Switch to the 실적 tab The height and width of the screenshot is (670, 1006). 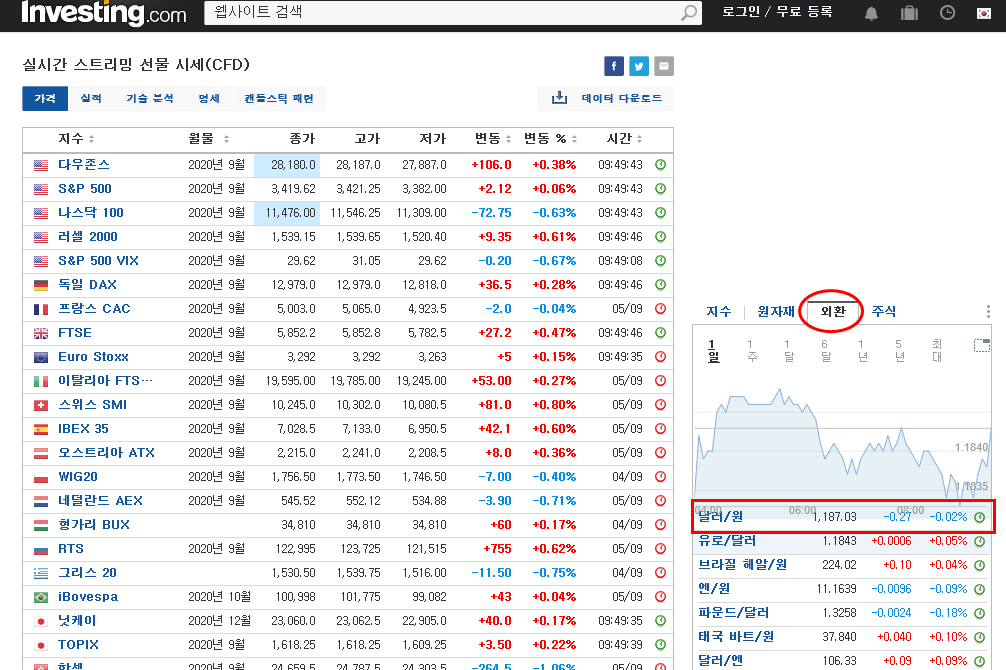point(90,98)
